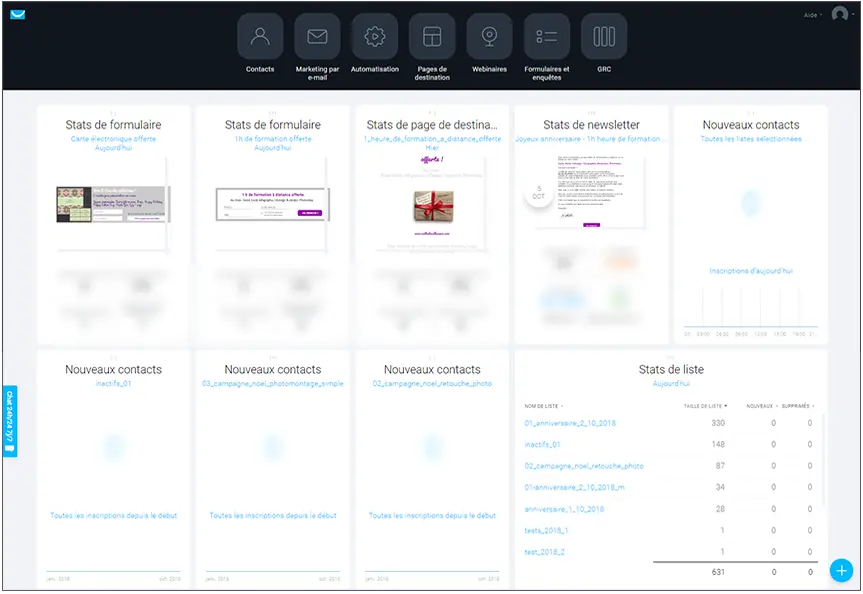Open the newsletter preview thumbnail

592,190
